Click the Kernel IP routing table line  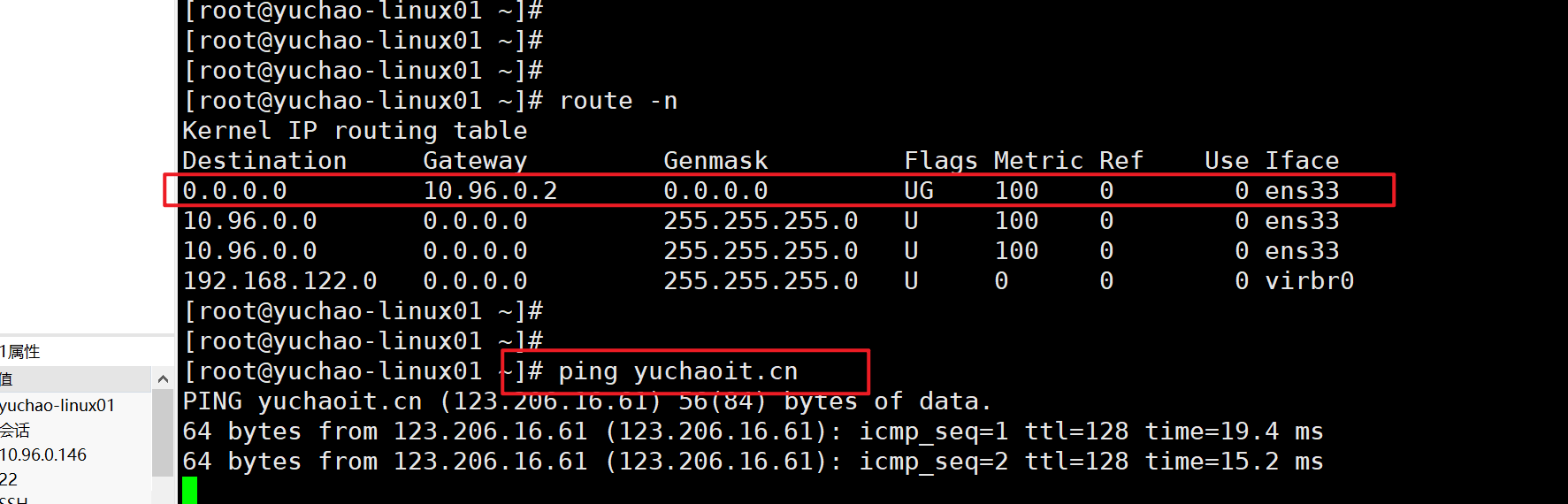pos(355,131)
